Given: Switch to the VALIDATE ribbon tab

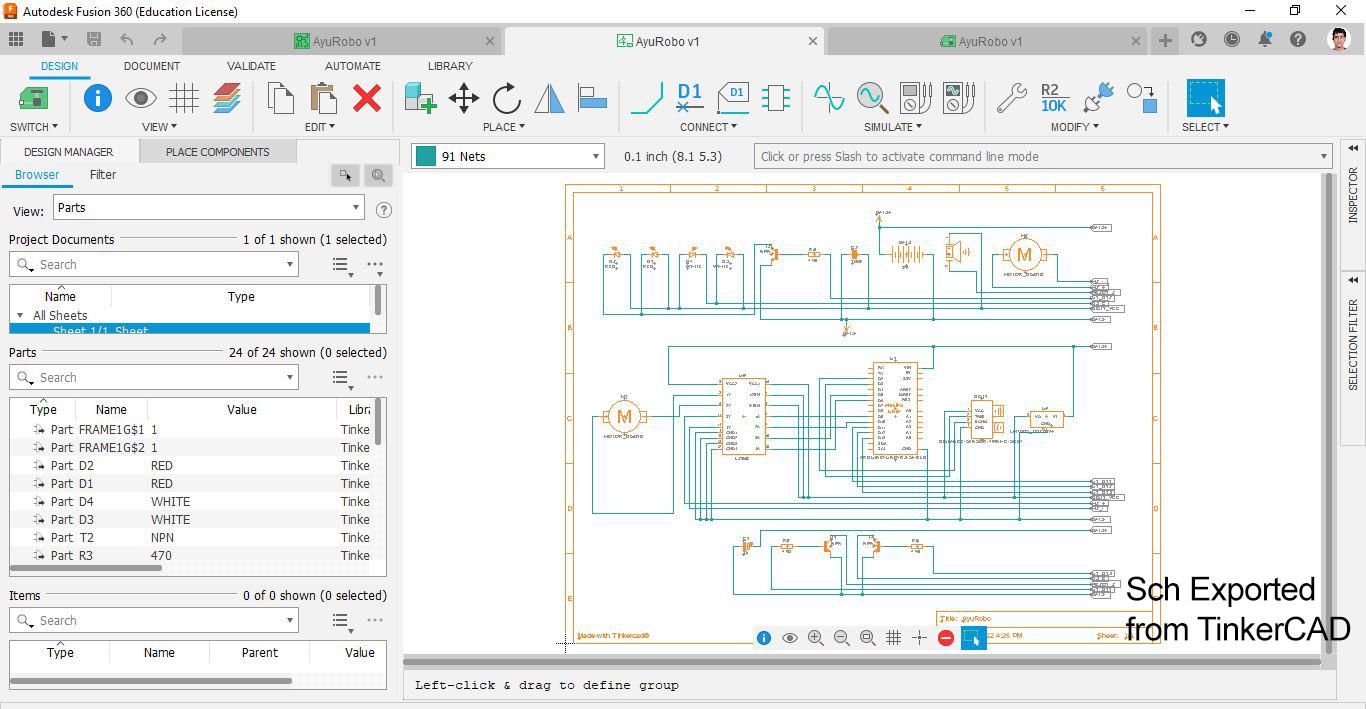Looking at the screenshot, I should coord(251,66).
